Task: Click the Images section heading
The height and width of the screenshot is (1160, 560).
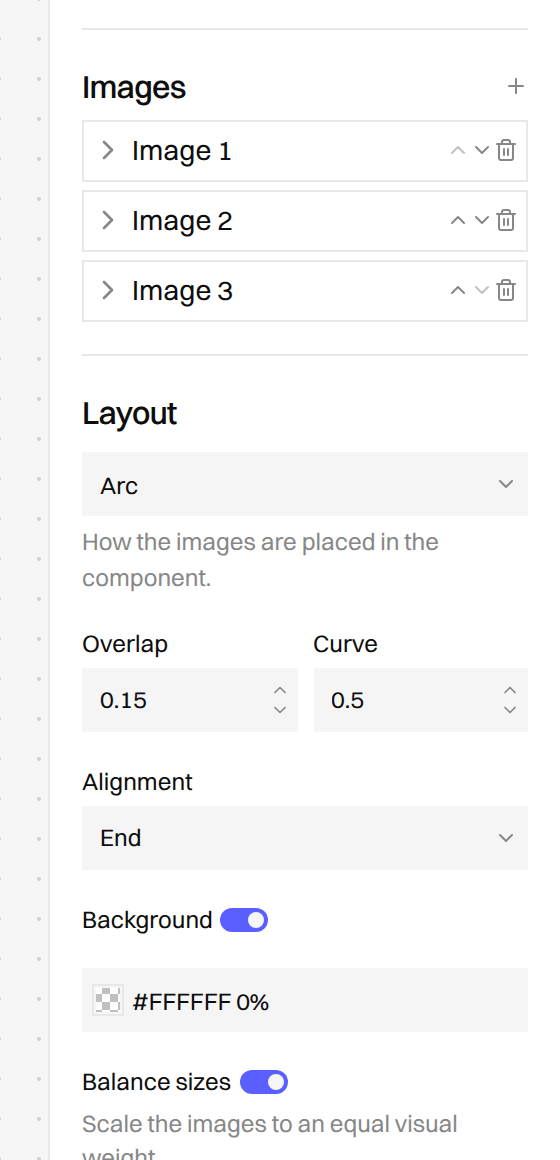Action: [134, 87]
